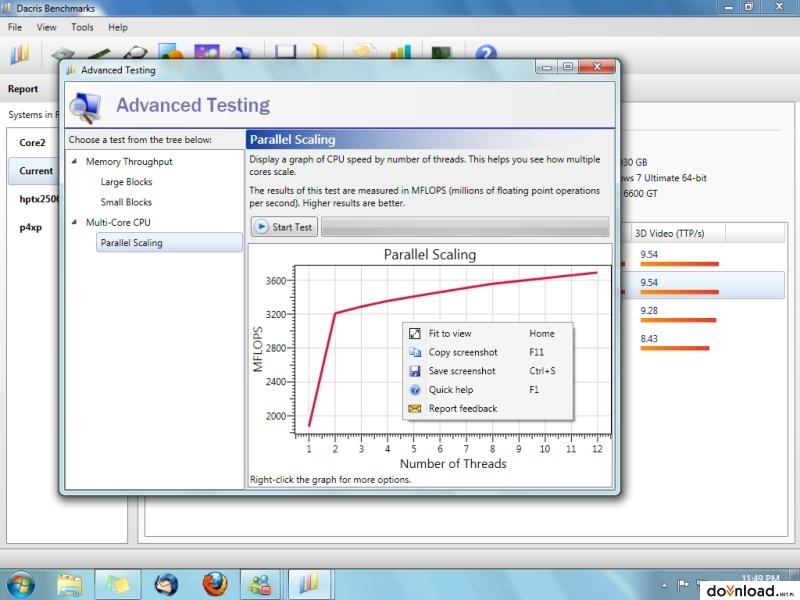Image resolution: width=800 pixels, height=600 pixels.
Task: Click the orange-green-blue bar chart toolbar icon
Action: click(x=401, y=52)
